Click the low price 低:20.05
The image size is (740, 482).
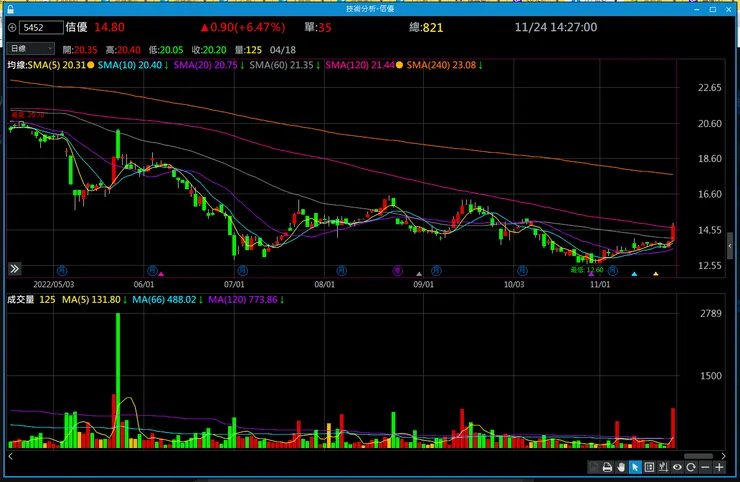click(x=166, y=50)
